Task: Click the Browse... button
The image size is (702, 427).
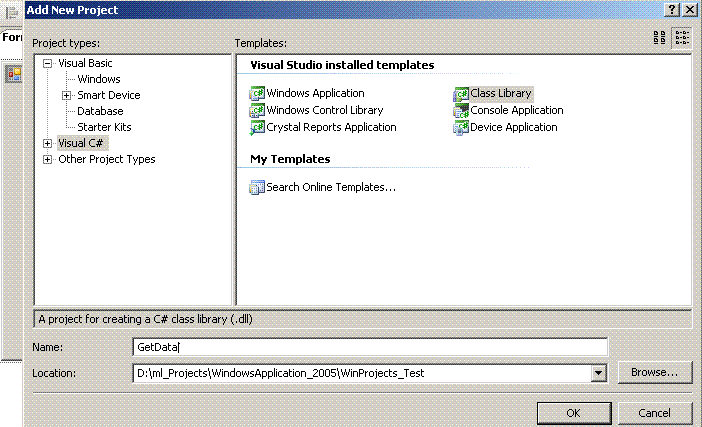Action: (x=655, y=372)
